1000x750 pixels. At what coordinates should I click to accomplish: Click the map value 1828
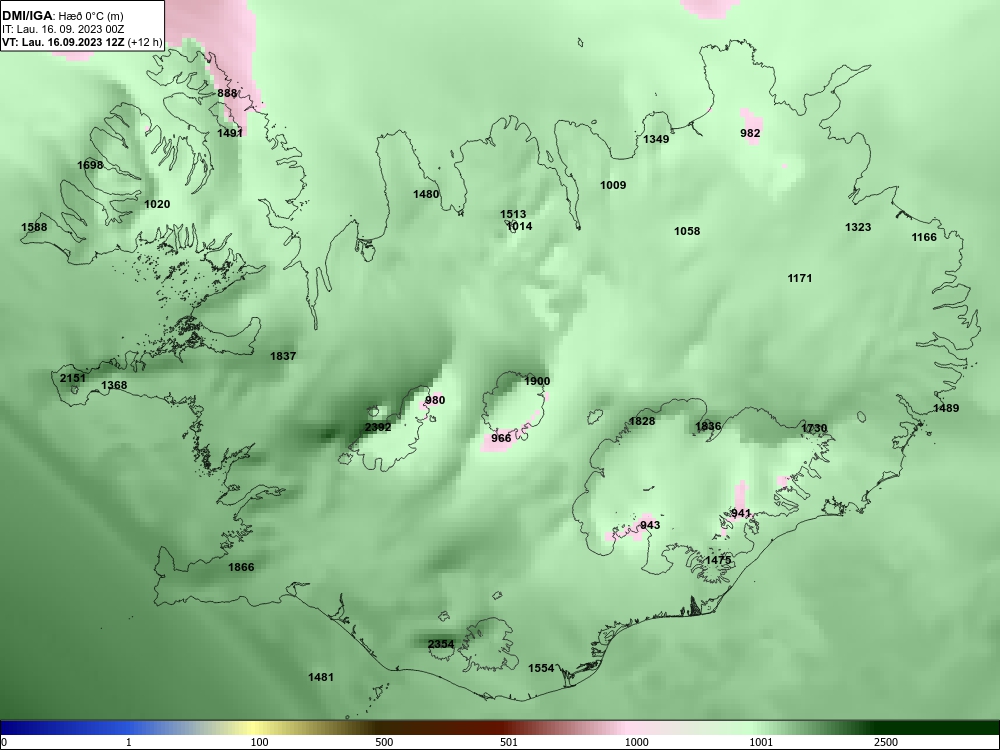coord(642,421)
